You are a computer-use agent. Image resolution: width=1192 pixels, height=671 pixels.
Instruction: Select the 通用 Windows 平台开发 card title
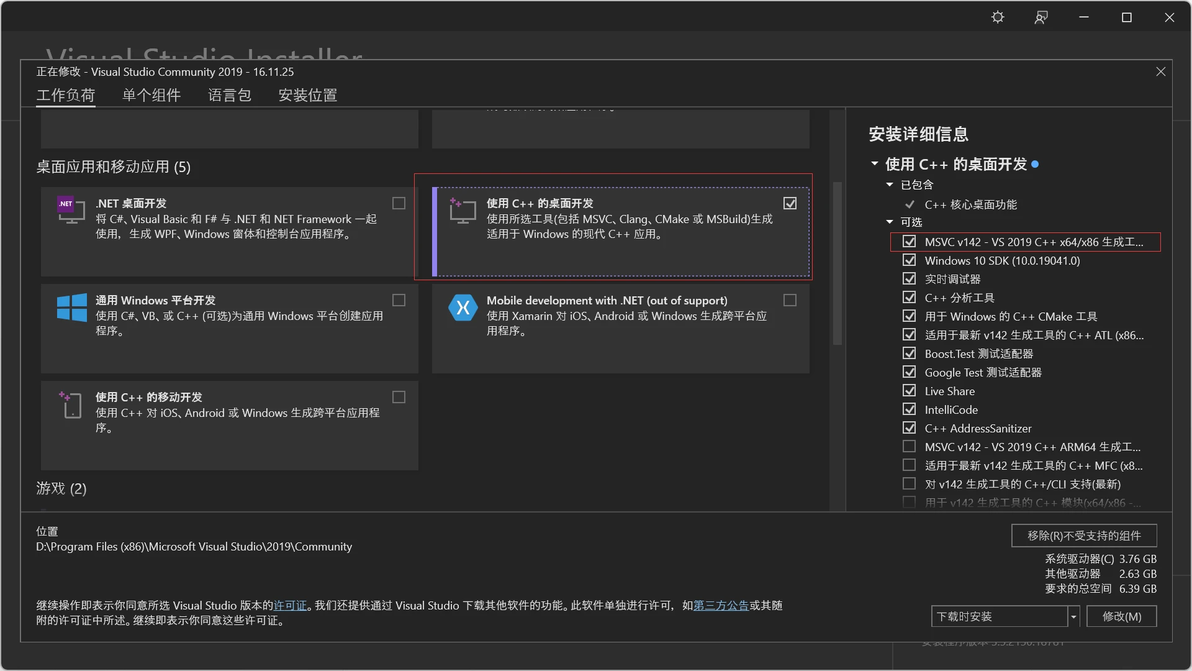(x=155, y=300)
